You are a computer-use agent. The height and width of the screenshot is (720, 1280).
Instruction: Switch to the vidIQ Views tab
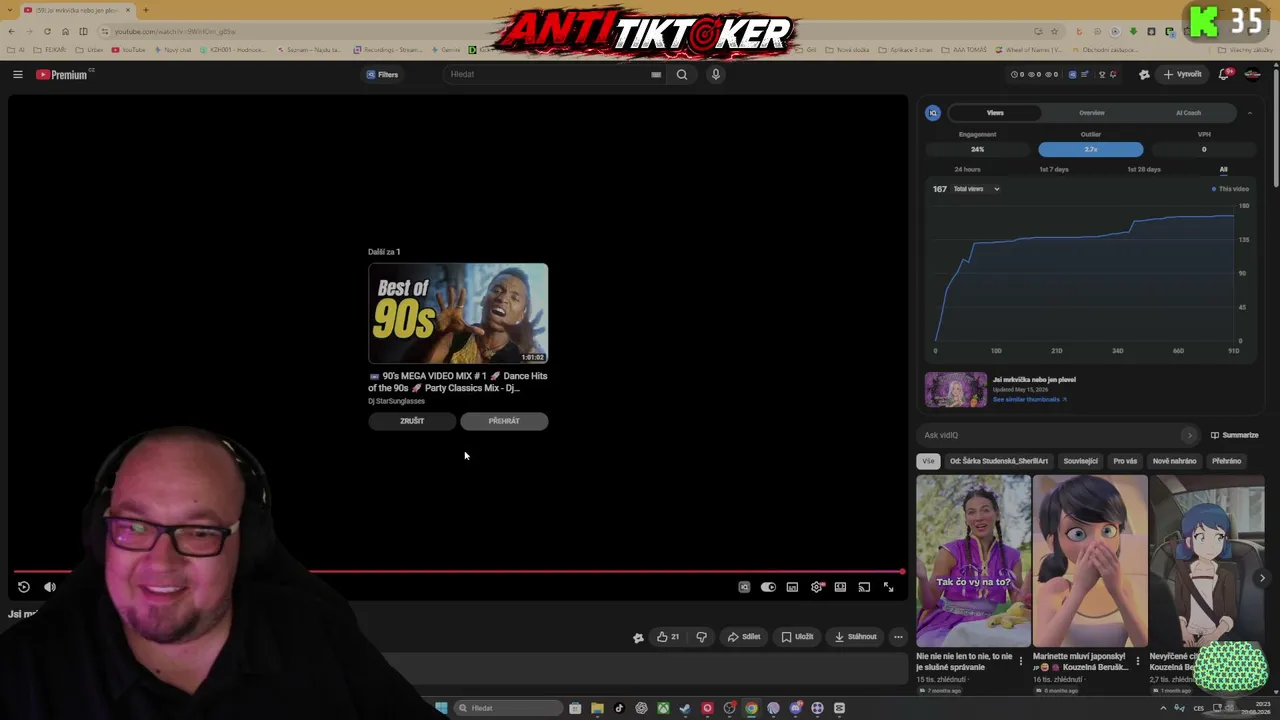(x=995, y=113)
